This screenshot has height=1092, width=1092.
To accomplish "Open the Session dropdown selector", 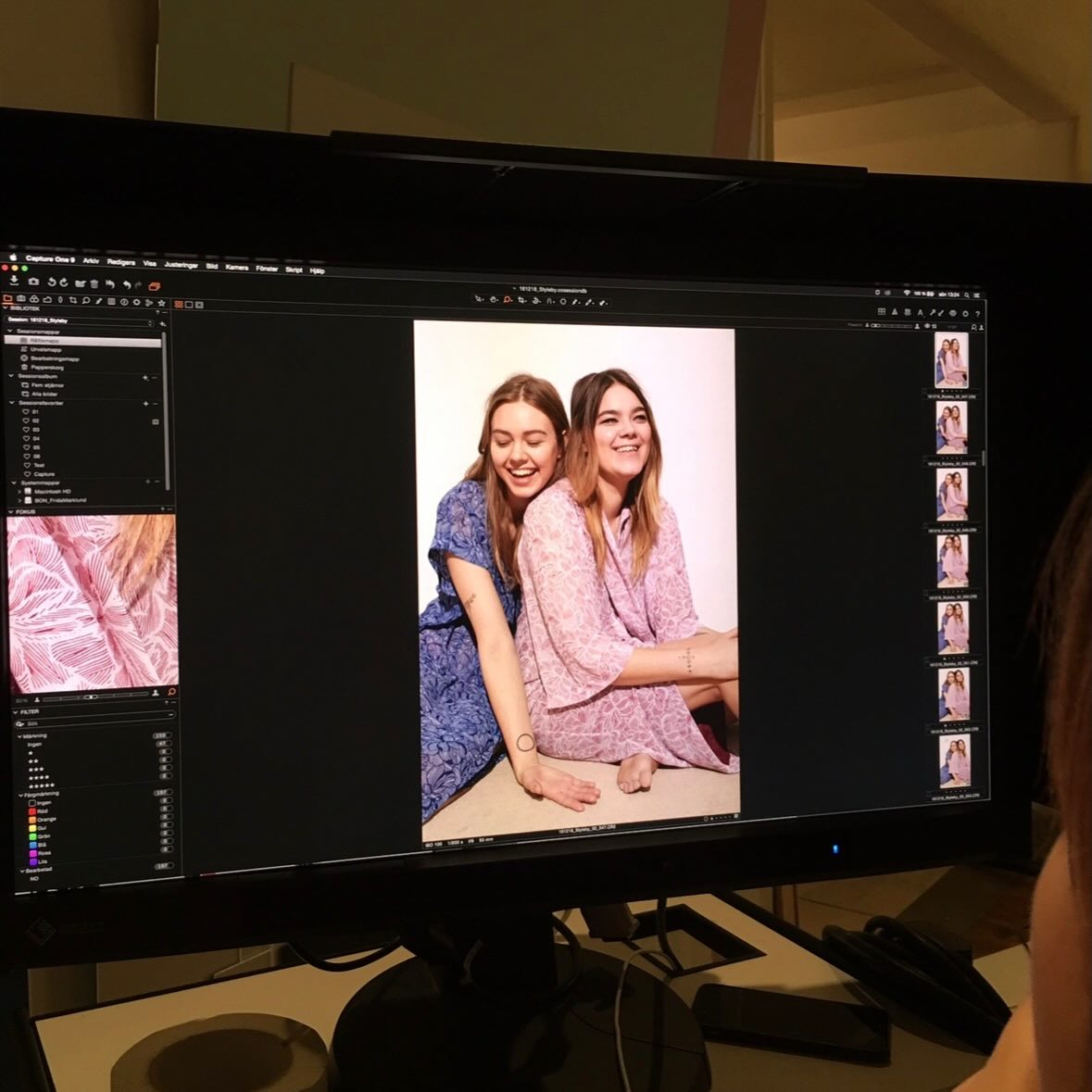I will point(80,321).
